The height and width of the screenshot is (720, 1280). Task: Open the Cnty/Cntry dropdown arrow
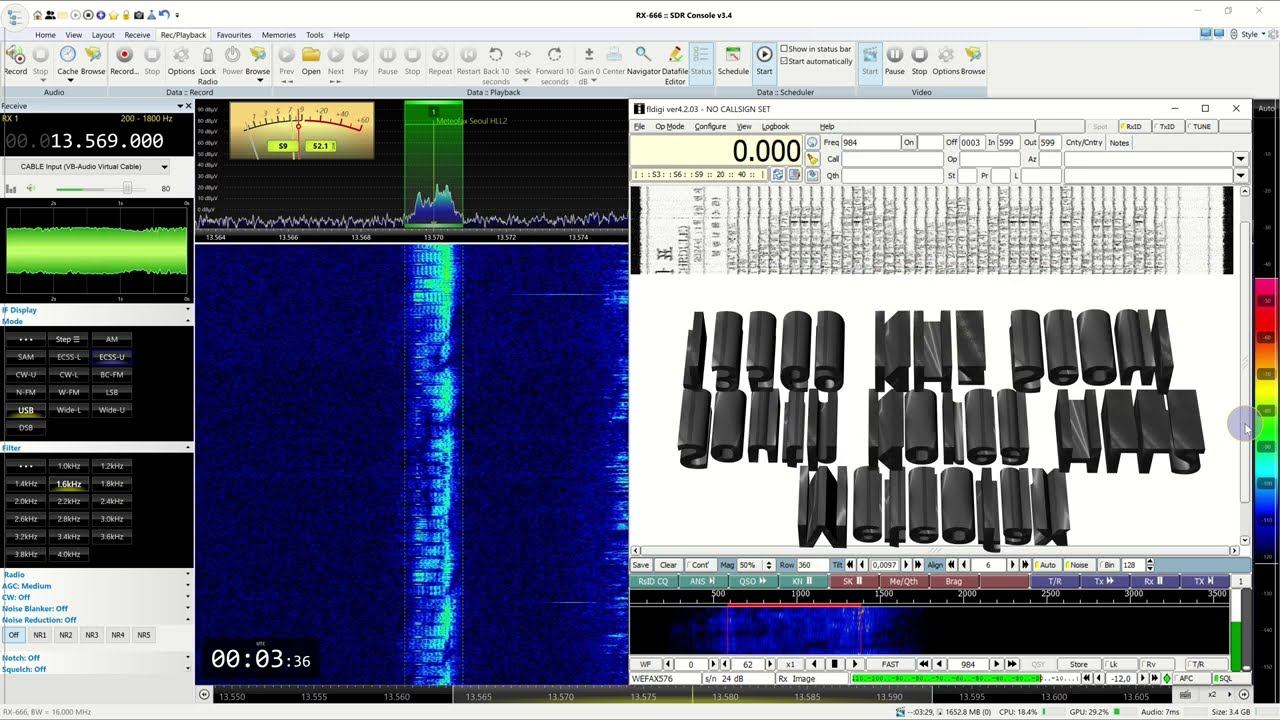[1240, 159]
